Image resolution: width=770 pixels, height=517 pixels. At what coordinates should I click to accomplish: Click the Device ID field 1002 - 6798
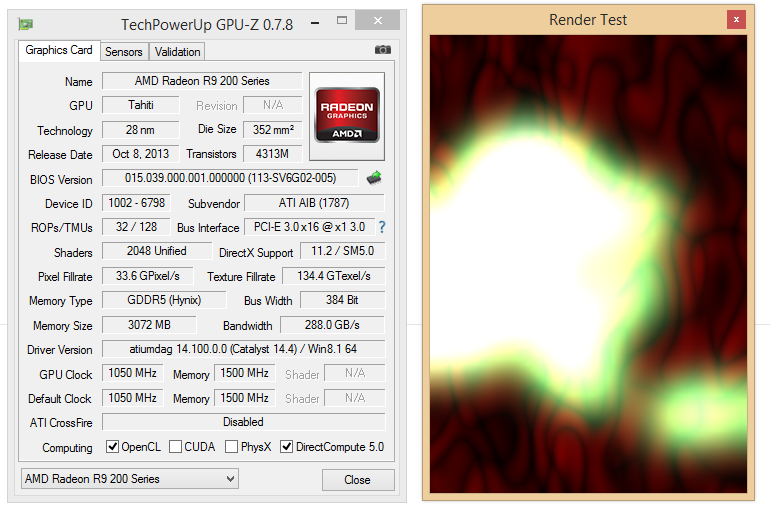136,203
